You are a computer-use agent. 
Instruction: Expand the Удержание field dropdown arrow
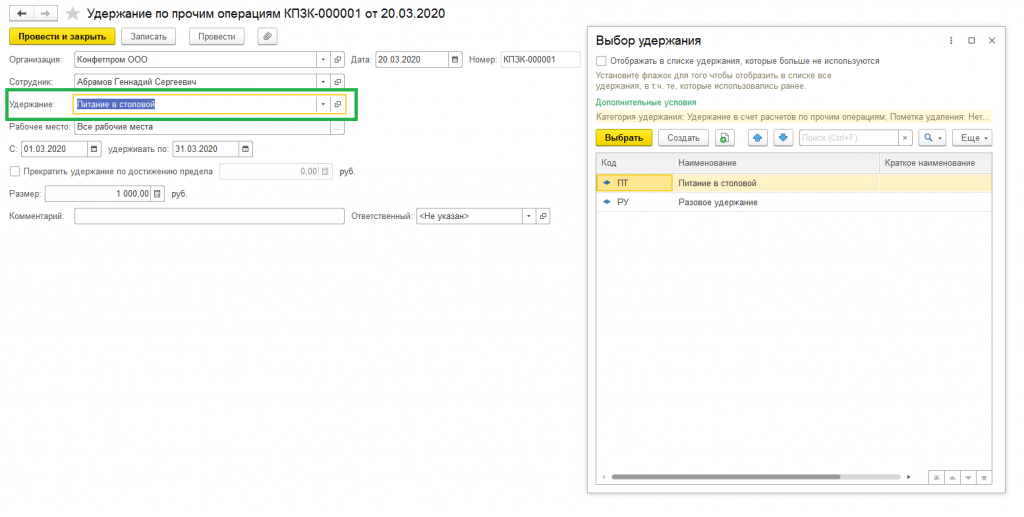[322, 104]
